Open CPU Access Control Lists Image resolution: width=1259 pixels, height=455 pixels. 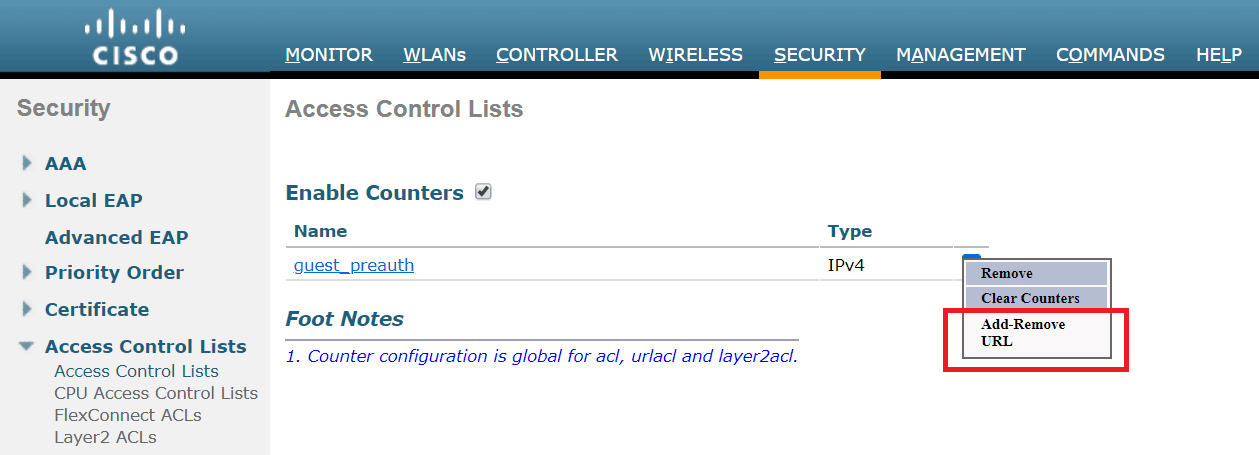156,393
